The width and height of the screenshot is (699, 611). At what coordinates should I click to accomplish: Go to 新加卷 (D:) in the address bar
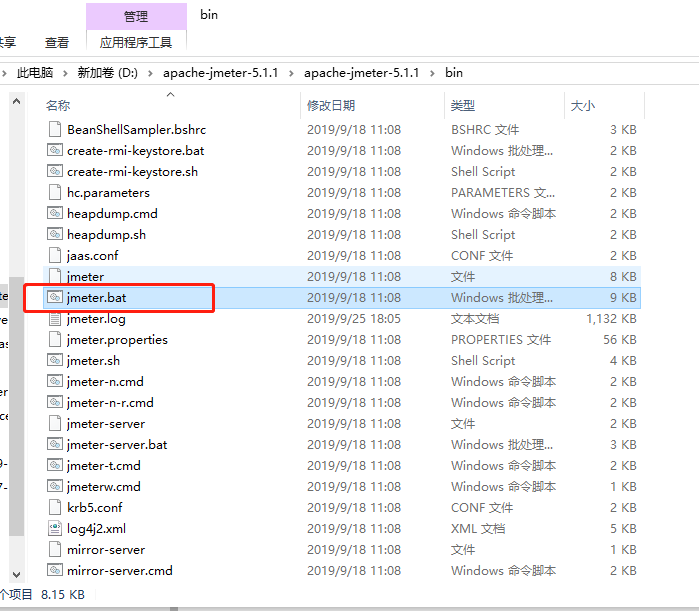click(x=107, y=73)
